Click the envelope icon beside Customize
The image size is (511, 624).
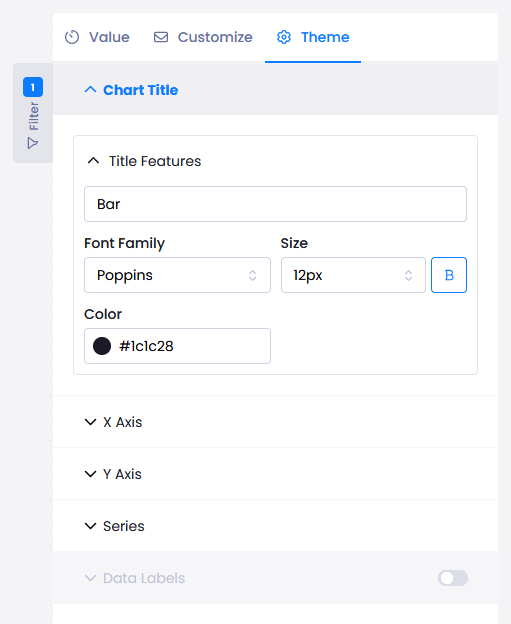tap(161, 37)
